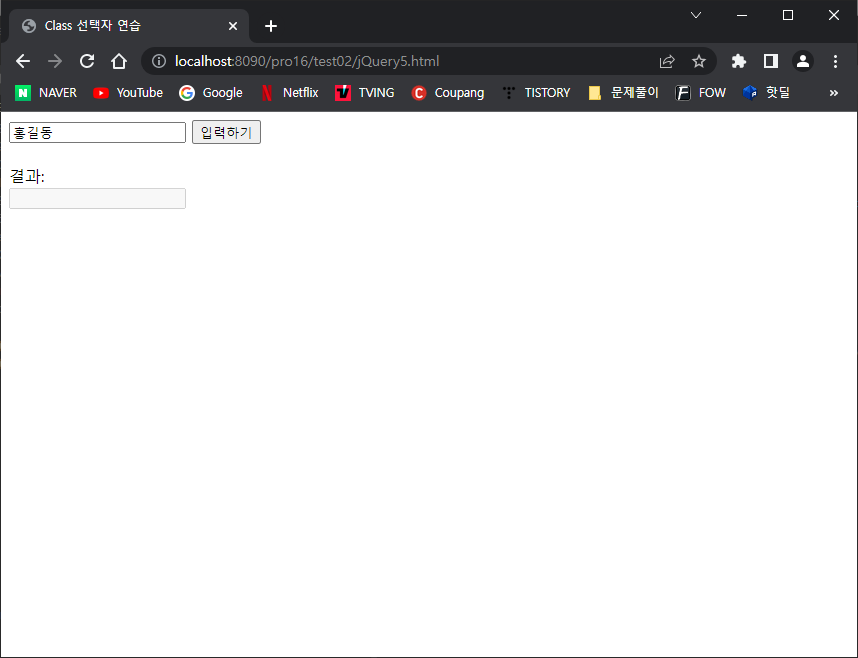Viewport: 858px width, 658px height.
Task: Open the tab search dropdown arrow
Action: point(696,15)
